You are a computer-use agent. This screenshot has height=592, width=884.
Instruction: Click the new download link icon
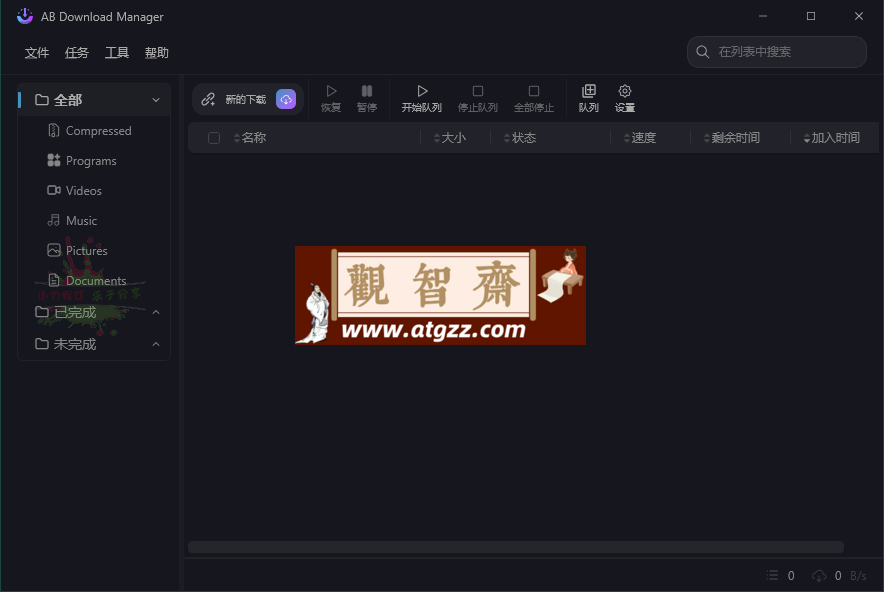[x=208, y=99]
